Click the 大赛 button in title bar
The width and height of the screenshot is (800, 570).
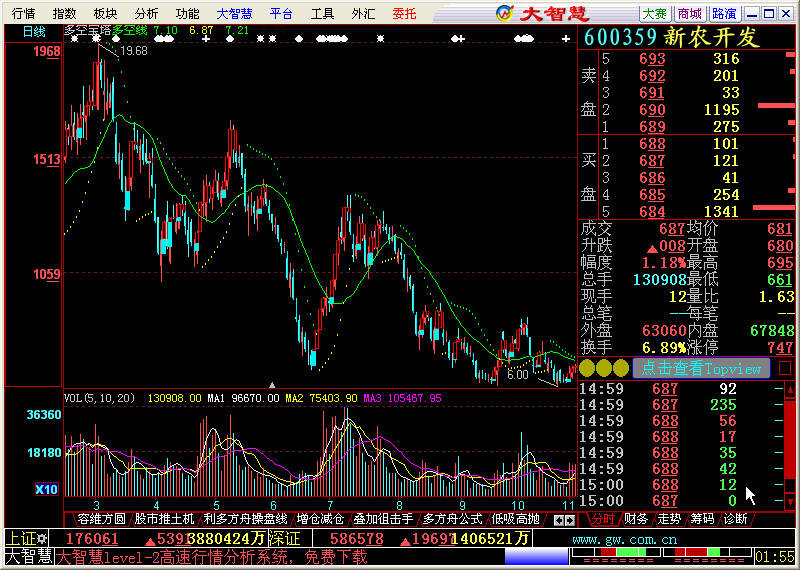click(655, 13)
